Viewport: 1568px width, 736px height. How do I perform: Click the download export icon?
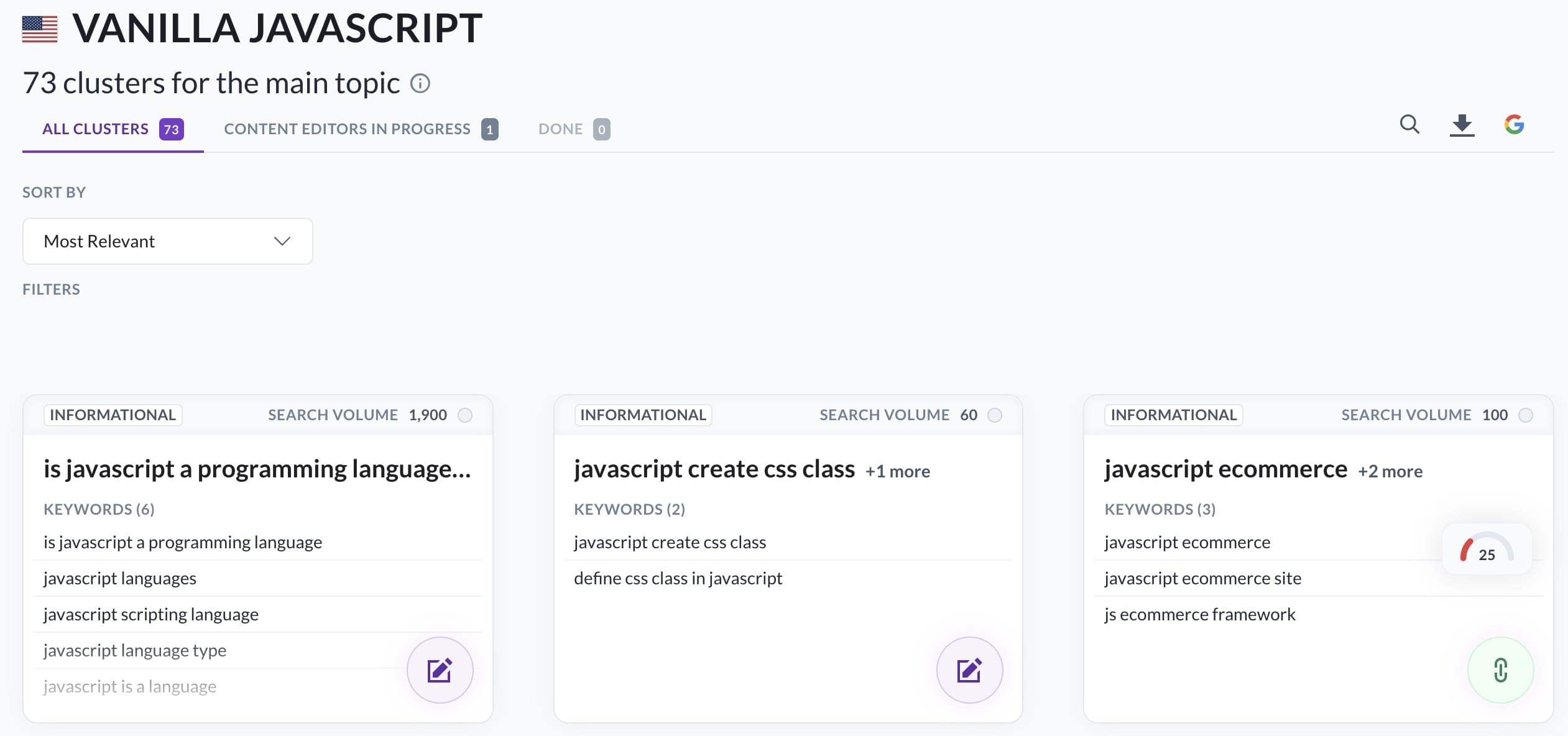1462,125
